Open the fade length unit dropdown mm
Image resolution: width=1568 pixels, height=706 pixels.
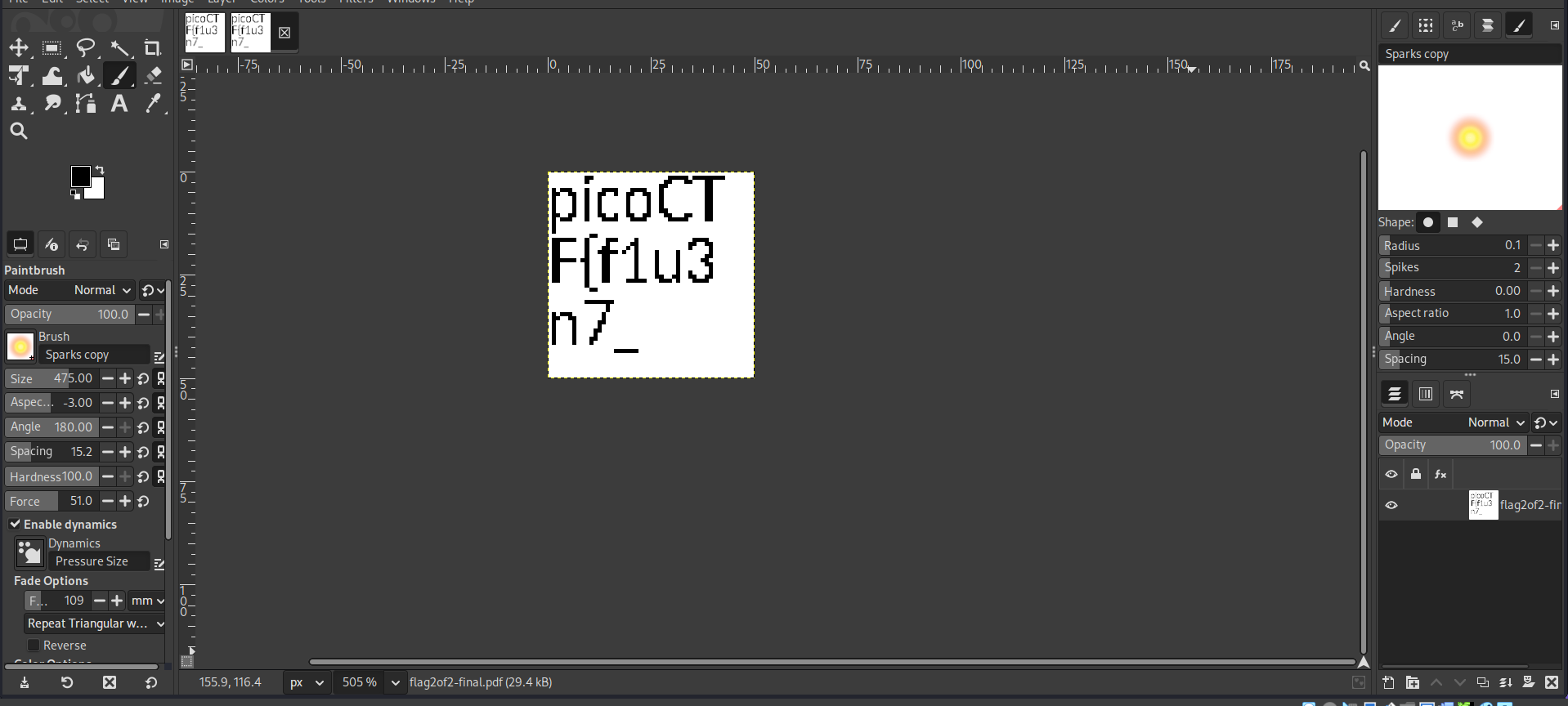[148, 601]
